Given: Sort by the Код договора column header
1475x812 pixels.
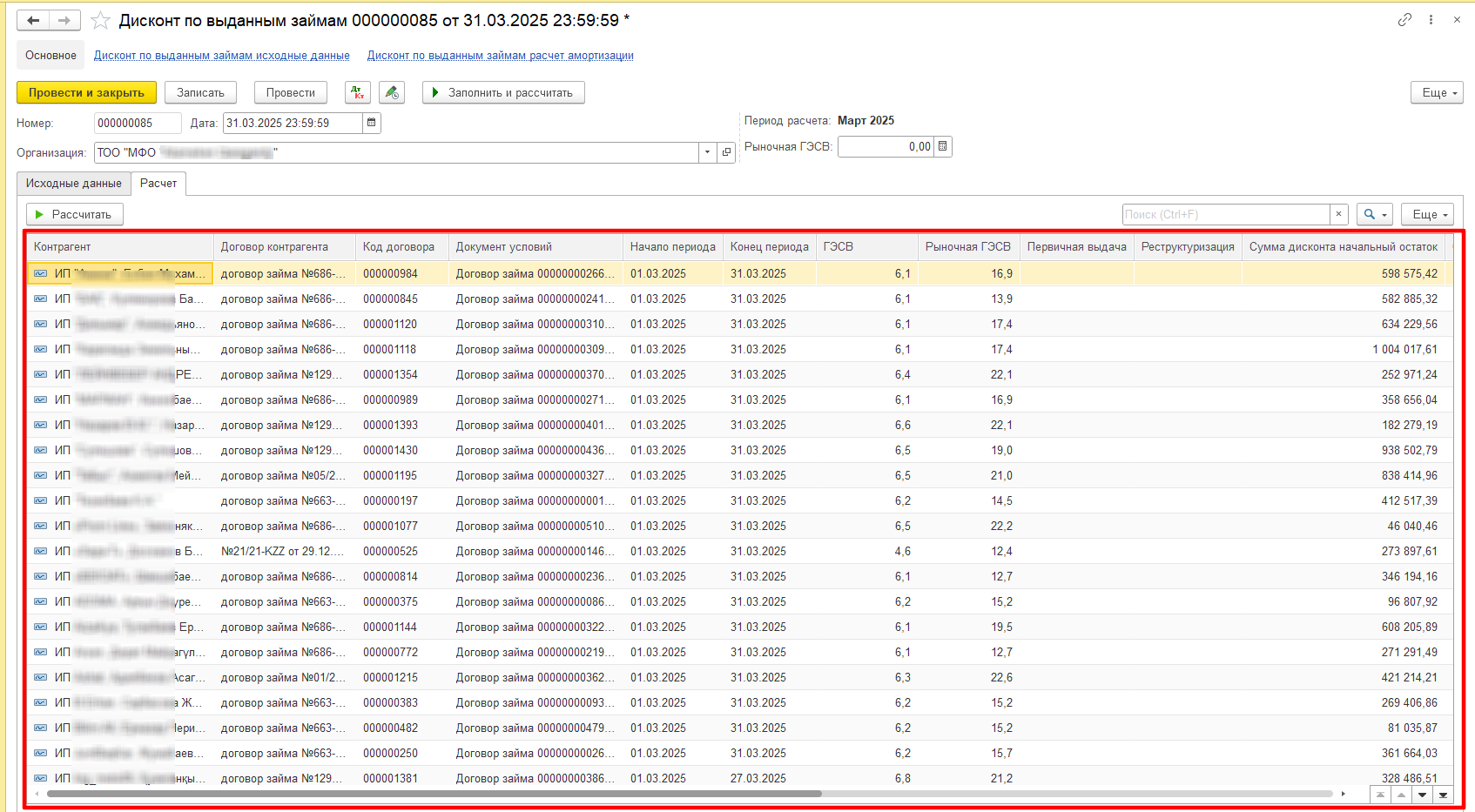Looking at the screenshot, I should (401, 247).
